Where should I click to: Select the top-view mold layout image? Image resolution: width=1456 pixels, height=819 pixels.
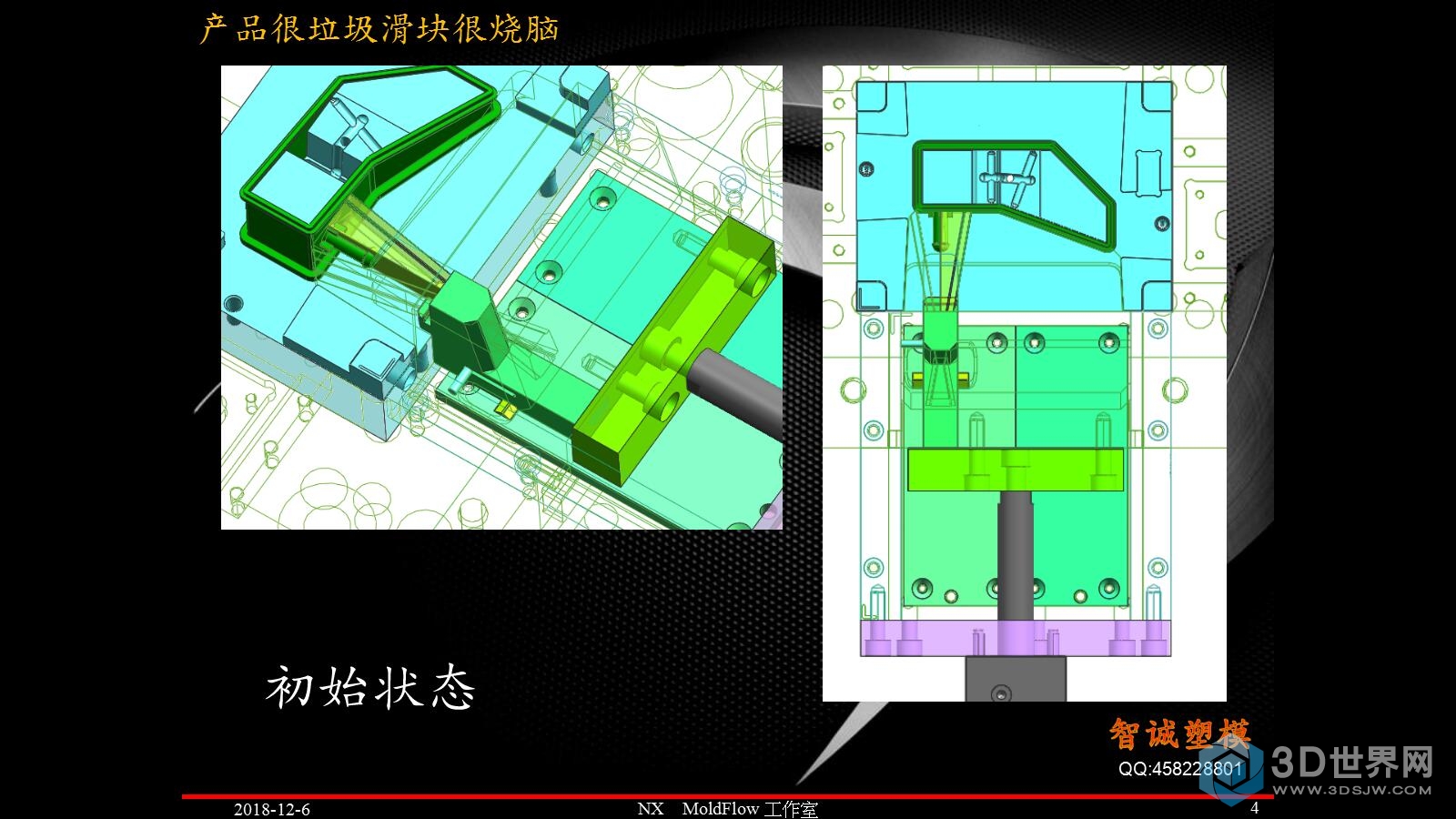click(1025, 383)
